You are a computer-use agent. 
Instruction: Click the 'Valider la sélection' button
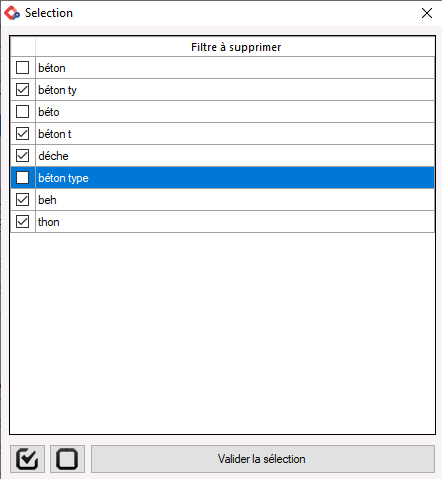263,459
